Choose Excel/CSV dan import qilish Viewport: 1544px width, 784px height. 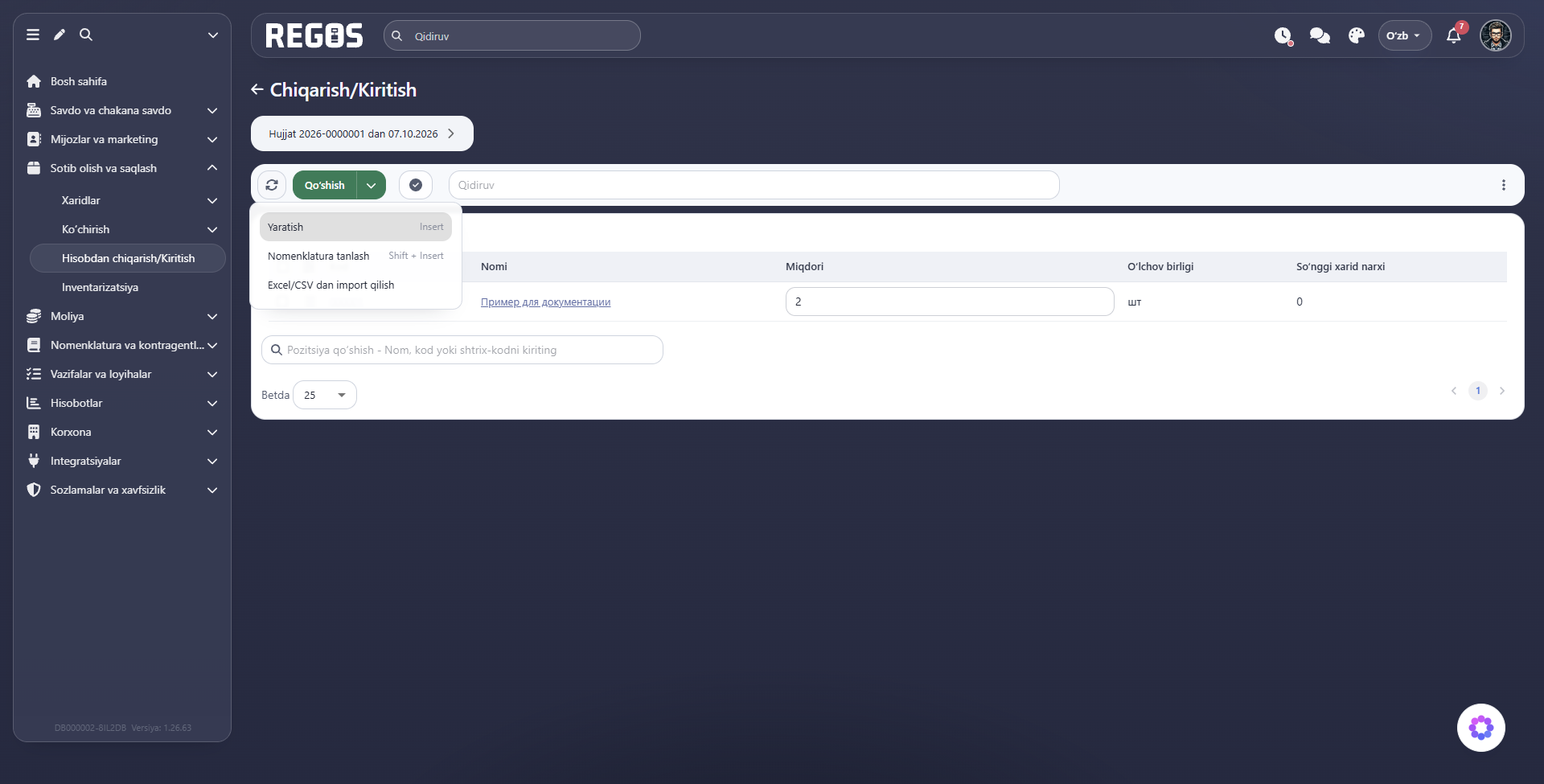355,285
